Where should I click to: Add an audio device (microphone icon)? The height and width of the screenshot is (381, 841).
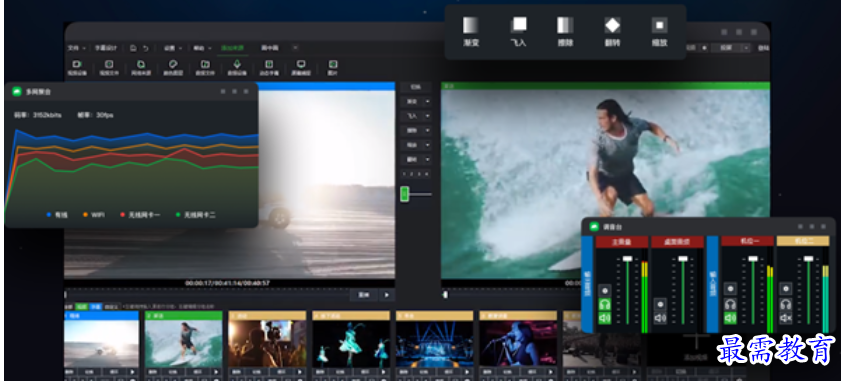coord(237,64)
